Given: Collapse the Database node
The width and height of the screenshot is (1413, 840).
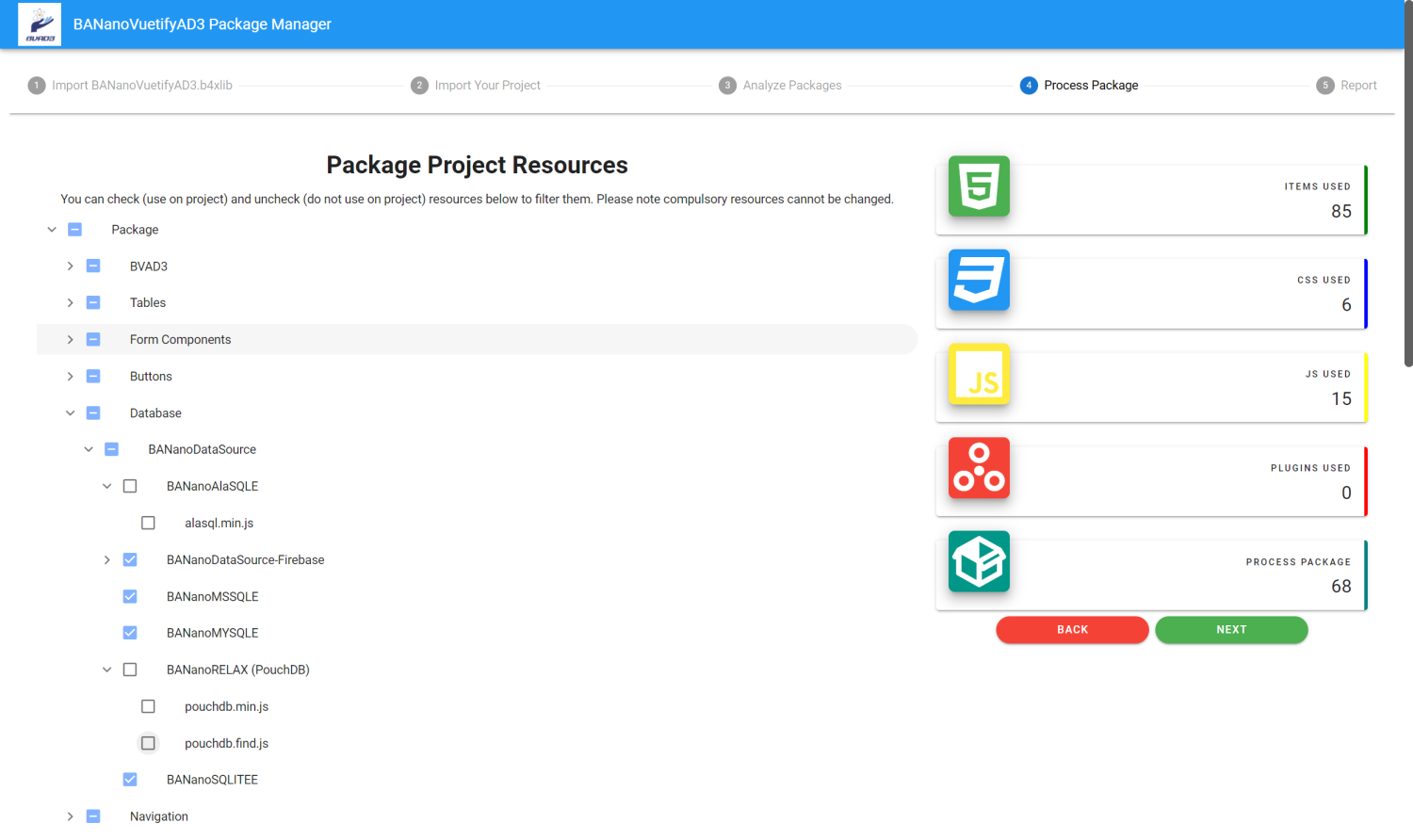Looking at the screenshot, I should click(x=70, y=413).
